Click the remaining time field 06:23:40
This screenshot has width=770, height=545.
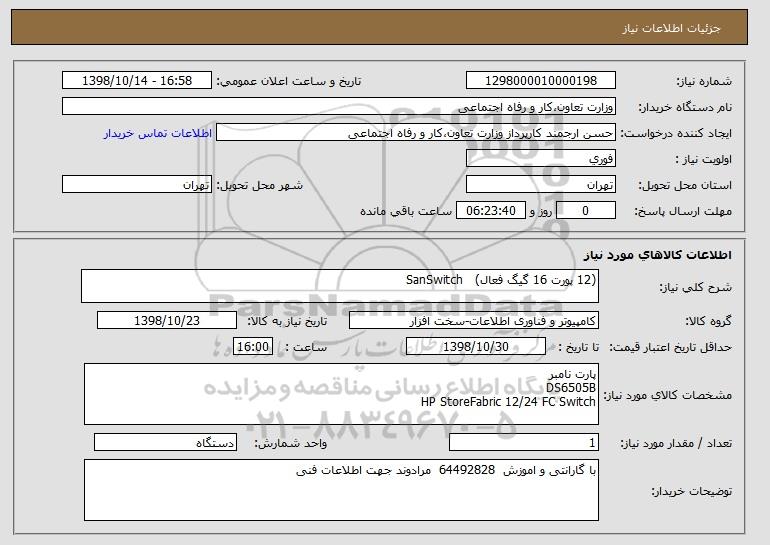coord(491,211)
